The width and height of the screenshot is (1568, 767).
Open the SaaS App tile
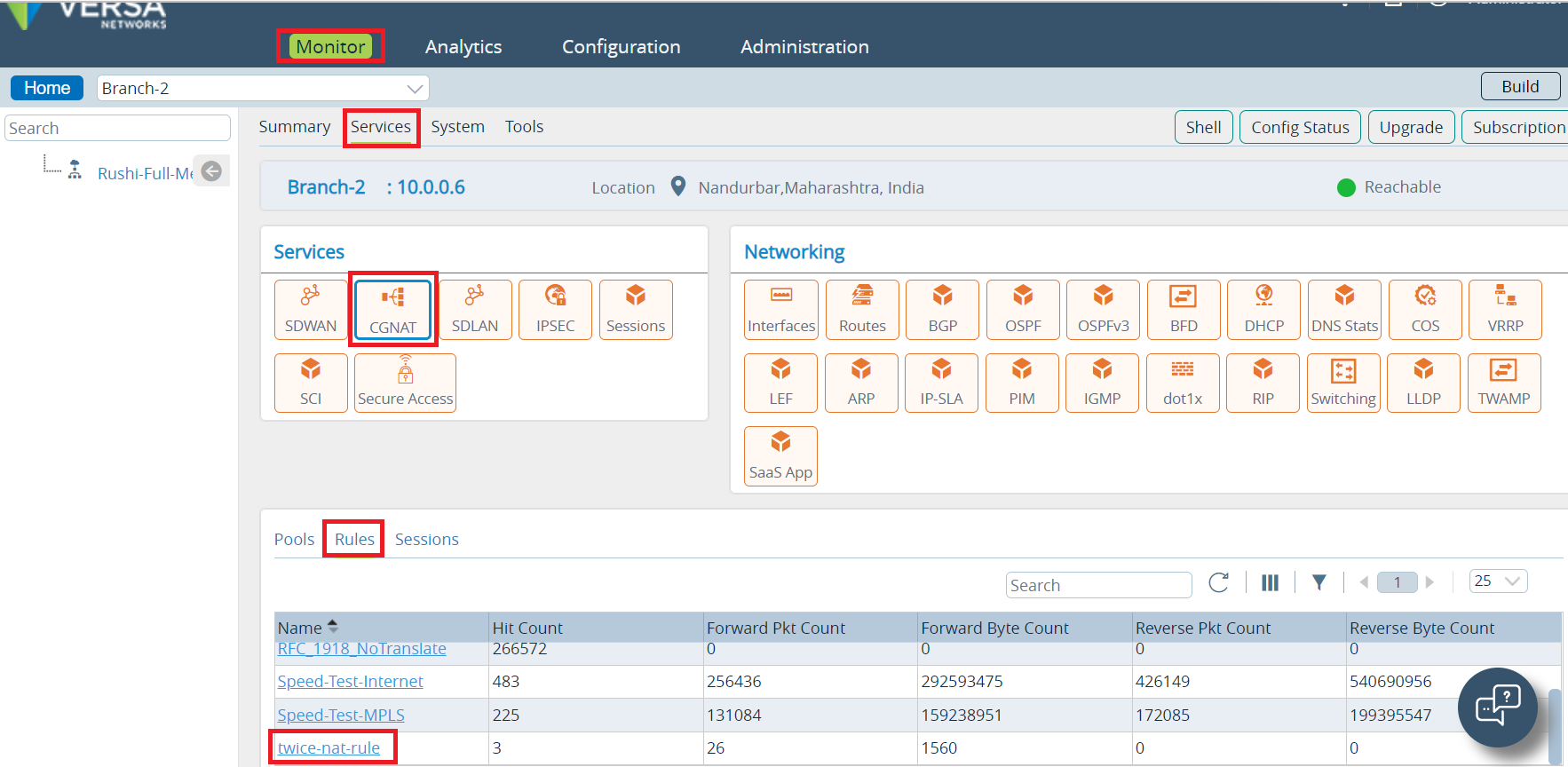780,456
